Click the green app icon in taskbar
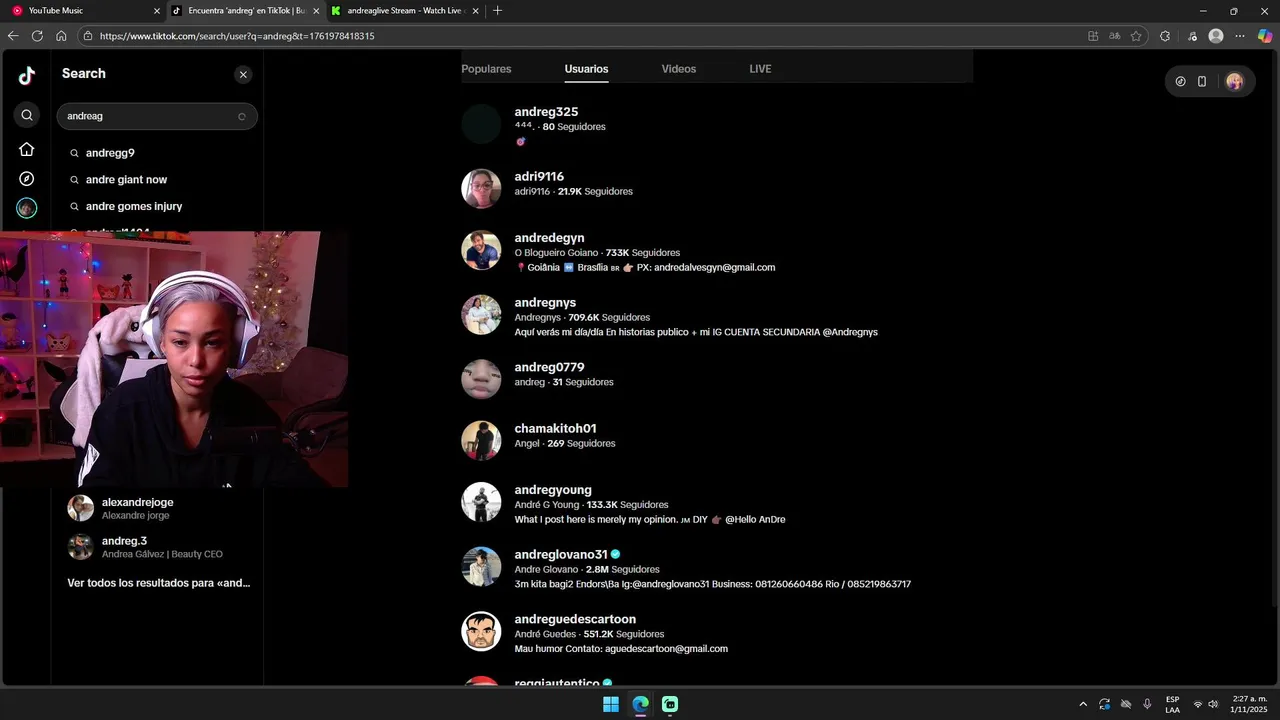The image size is (1280, 720). [670, 704]
